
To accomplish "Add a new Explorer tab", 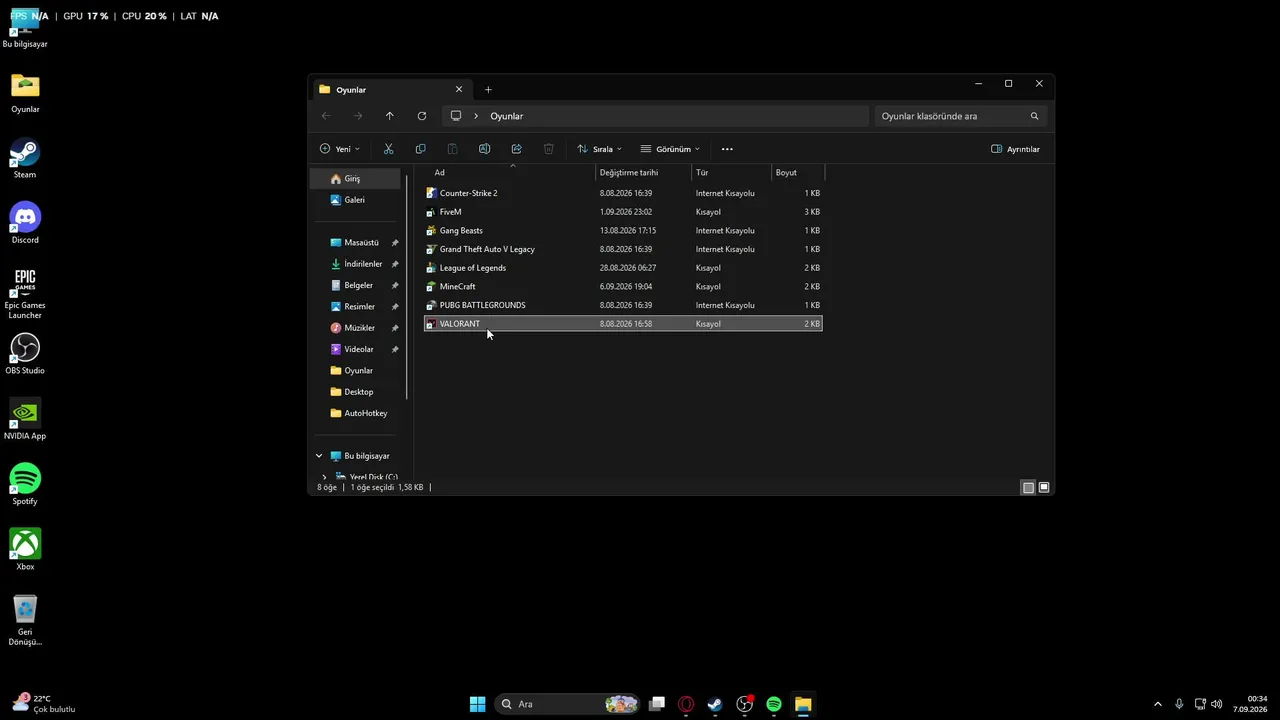I will pyautogui.click(x=488, y=90).
